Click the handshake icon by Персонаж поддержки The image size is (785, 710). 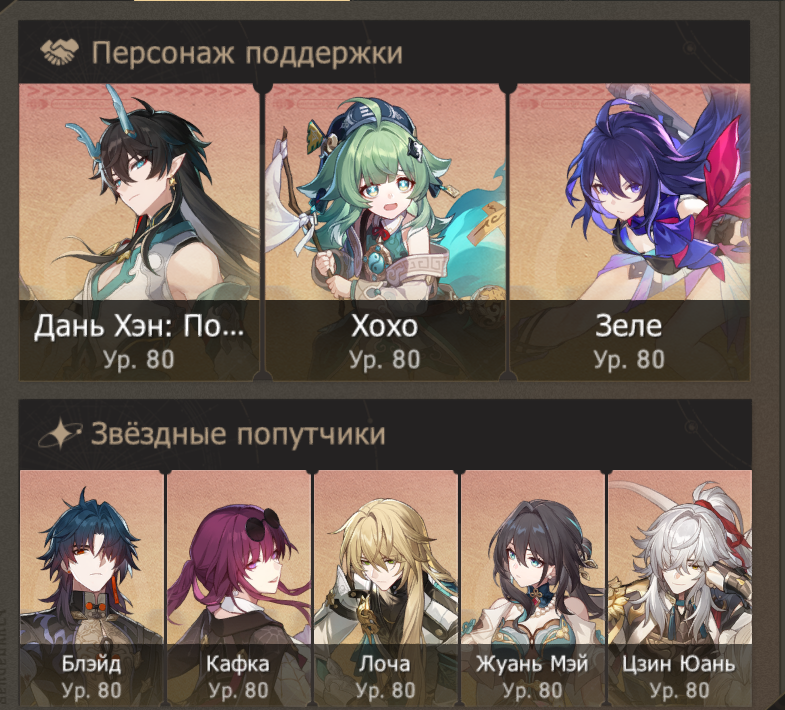(x=60, y=52)
